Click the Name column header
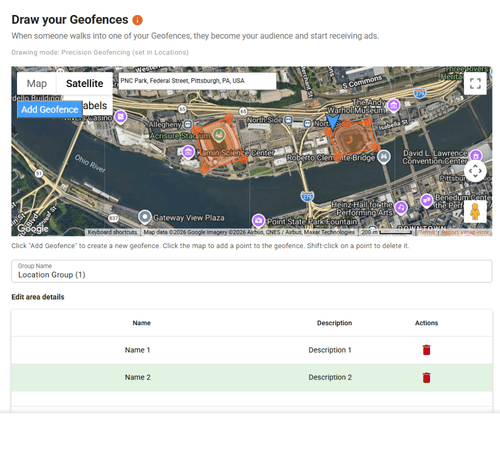 (142, 323)
